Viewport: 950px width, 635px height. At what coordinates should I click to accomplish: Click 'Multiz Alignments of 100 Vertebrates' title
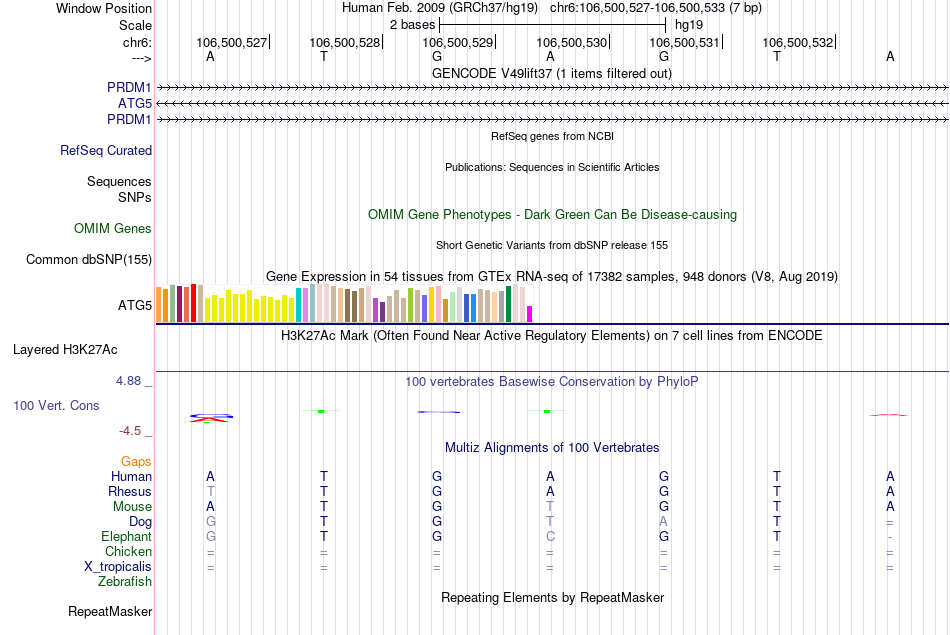[552, 448]
